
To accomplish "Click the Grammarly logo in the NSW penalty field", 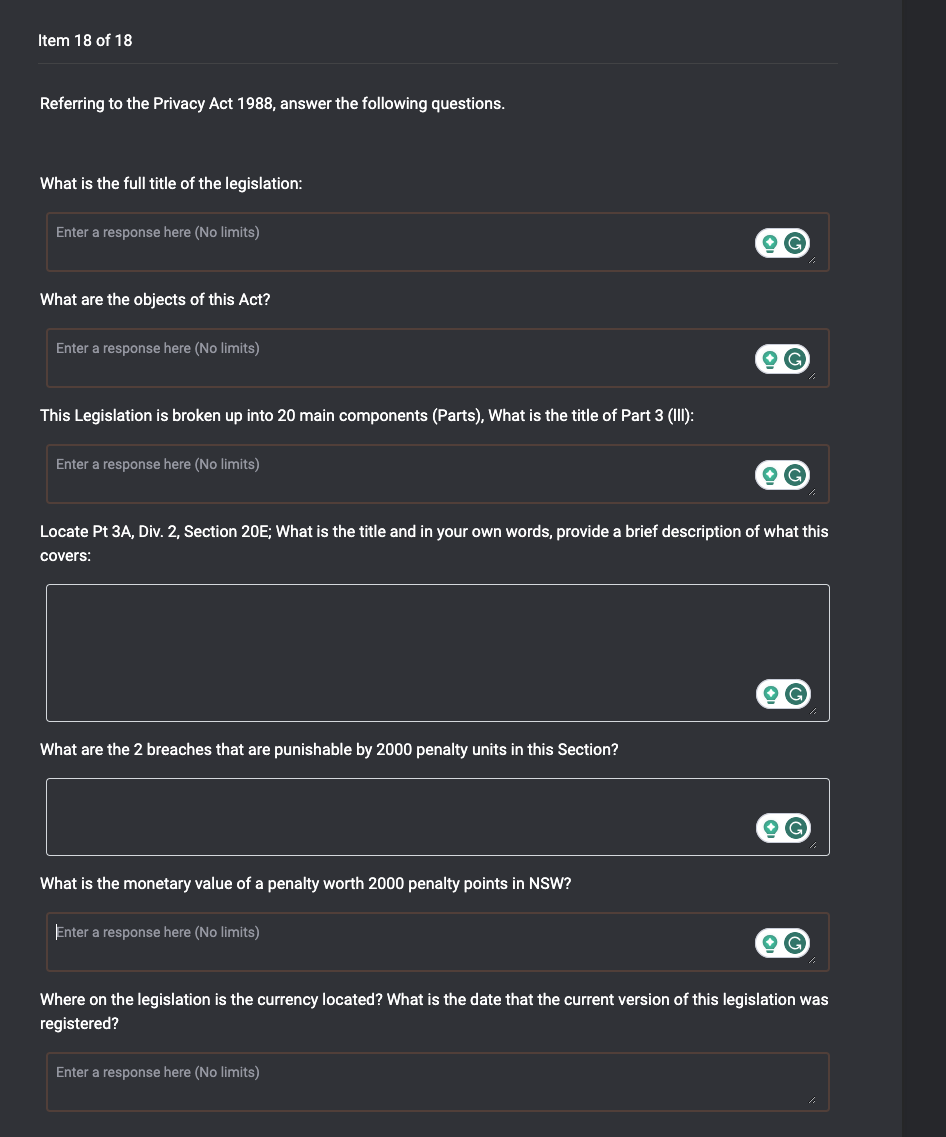I will (x=795, y=942).
